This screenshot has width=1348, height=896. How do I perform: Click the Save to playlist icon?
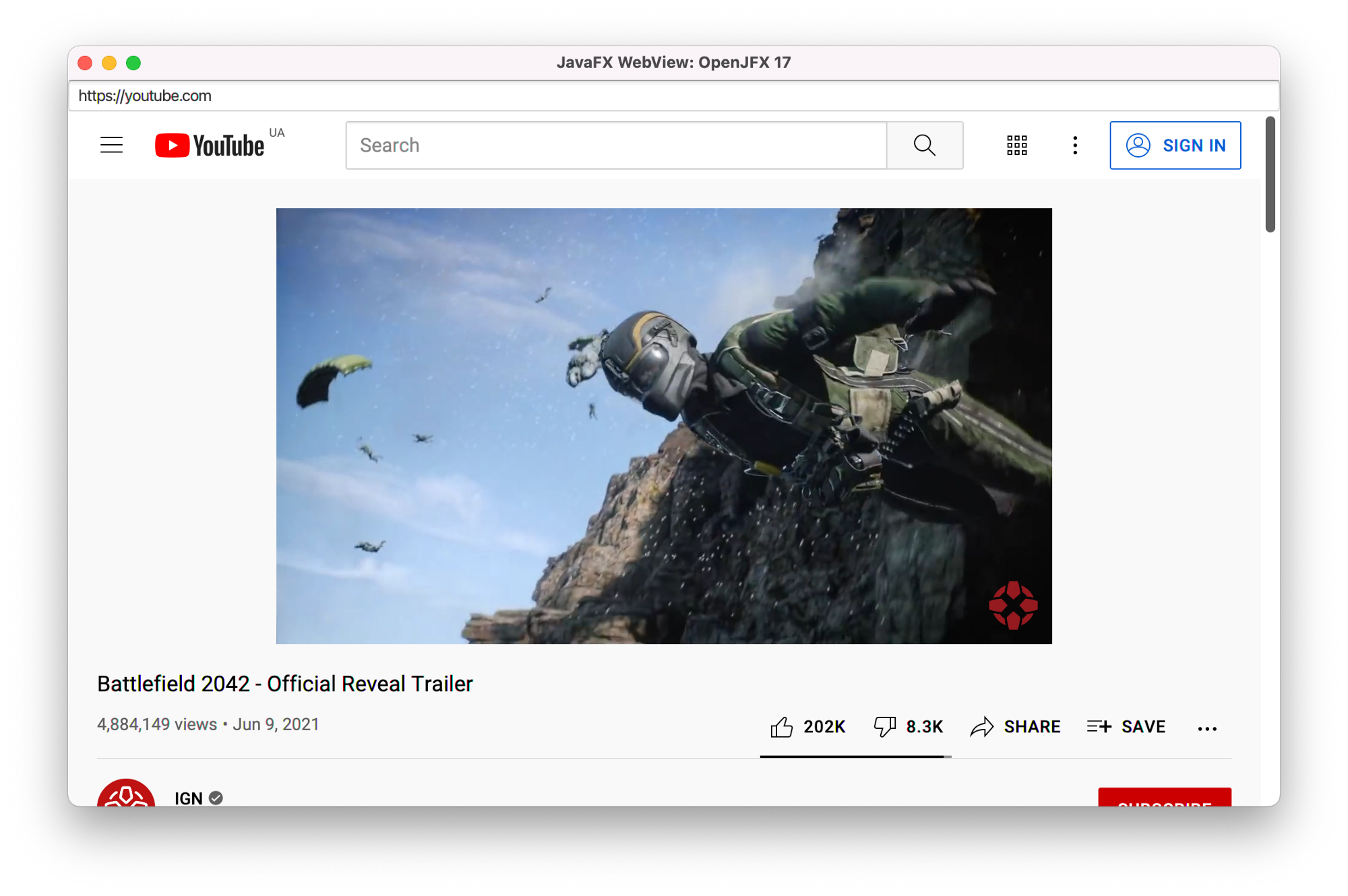pos(1099,726)
